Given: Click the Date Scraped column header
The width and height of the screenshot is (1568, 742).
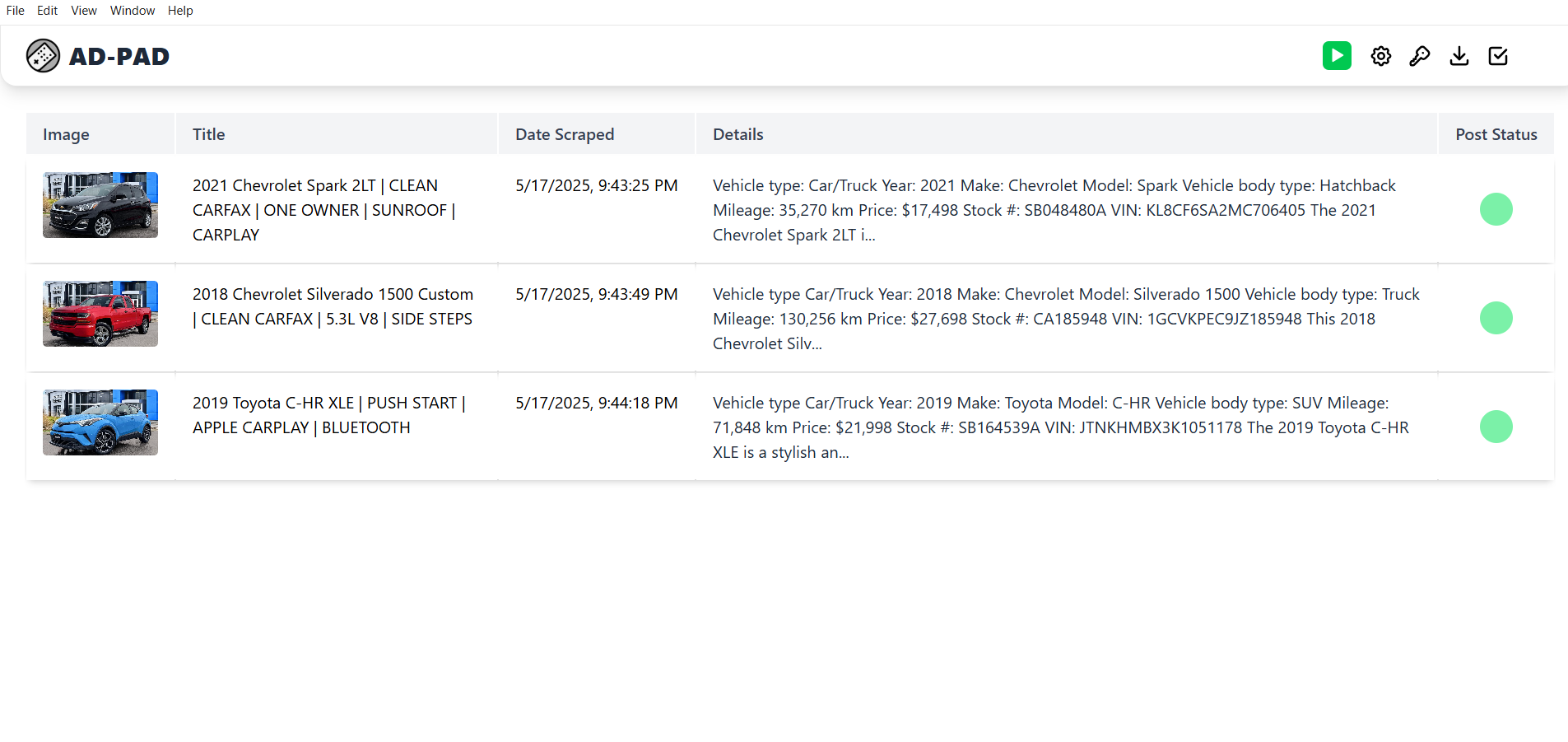Looking at the screenshot, I should [x=597, y=134].
